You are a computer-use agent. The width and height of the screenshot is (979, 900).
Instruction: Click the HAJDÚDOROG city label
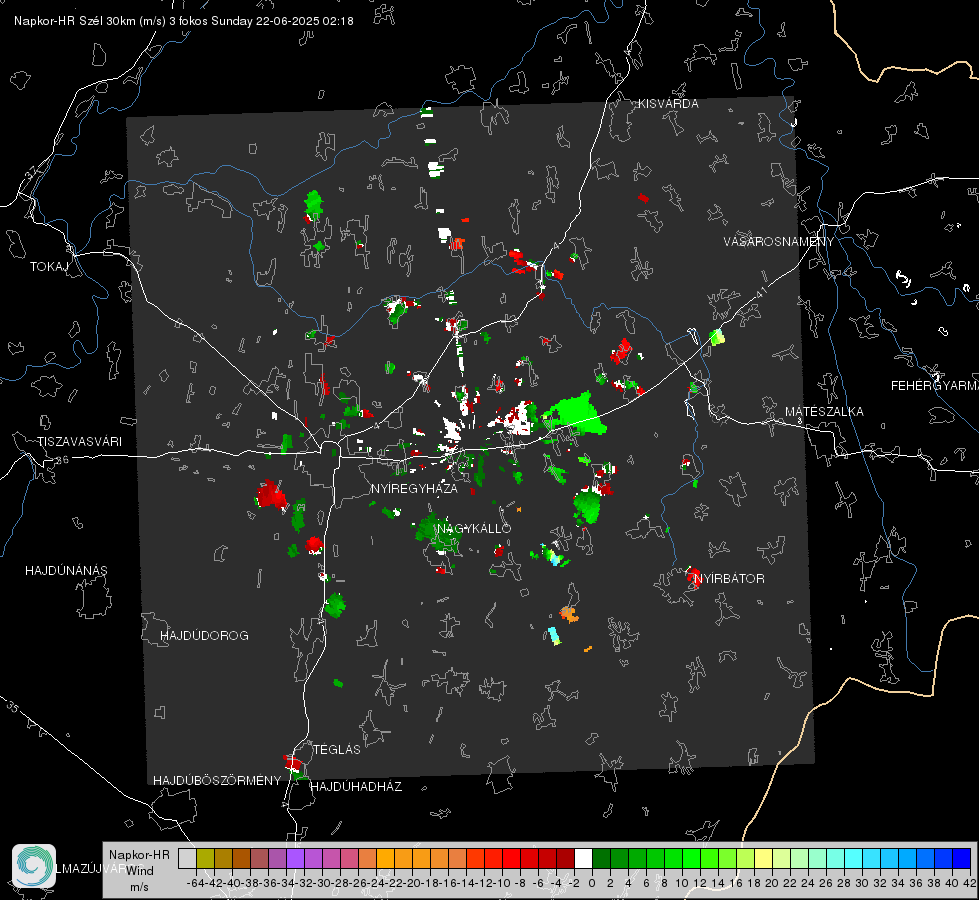tap(204, 636)
